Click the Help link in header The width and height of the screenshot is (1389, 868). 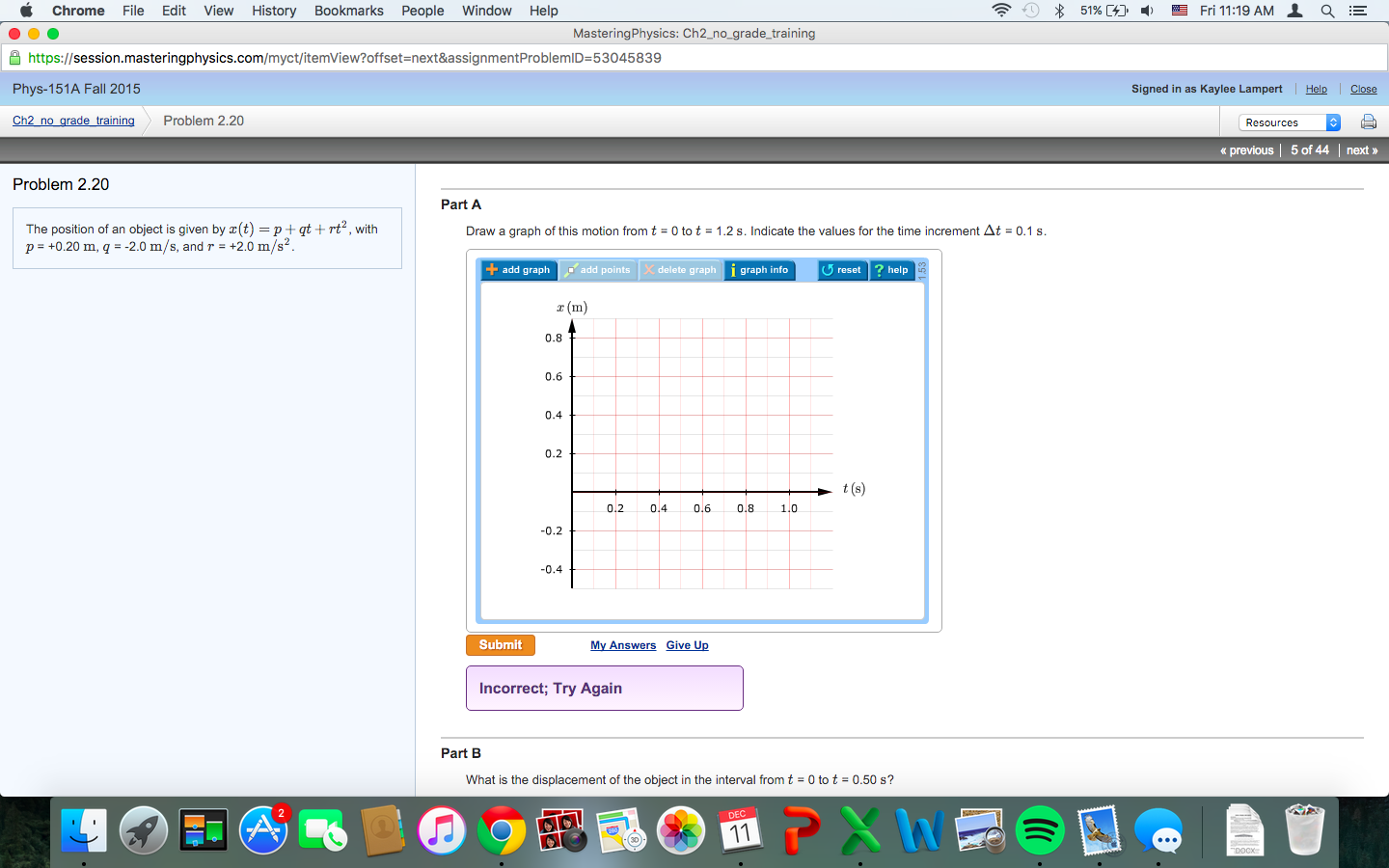click(1317, 89)
